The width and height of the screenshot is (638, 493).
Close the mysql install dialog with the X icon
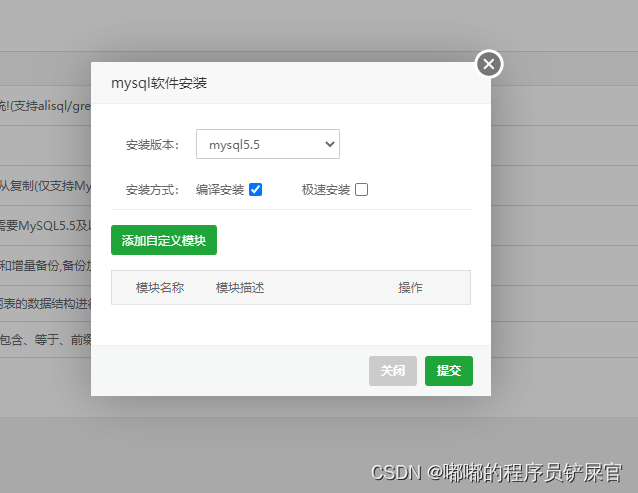(x=489, y=64)
